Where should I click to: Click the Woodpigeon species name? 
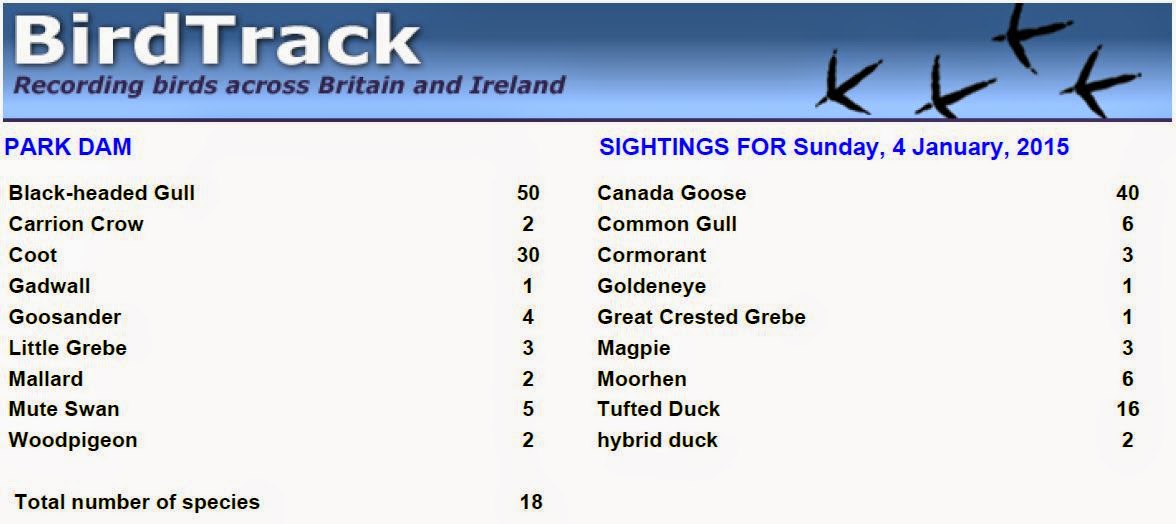click(73, 440)
